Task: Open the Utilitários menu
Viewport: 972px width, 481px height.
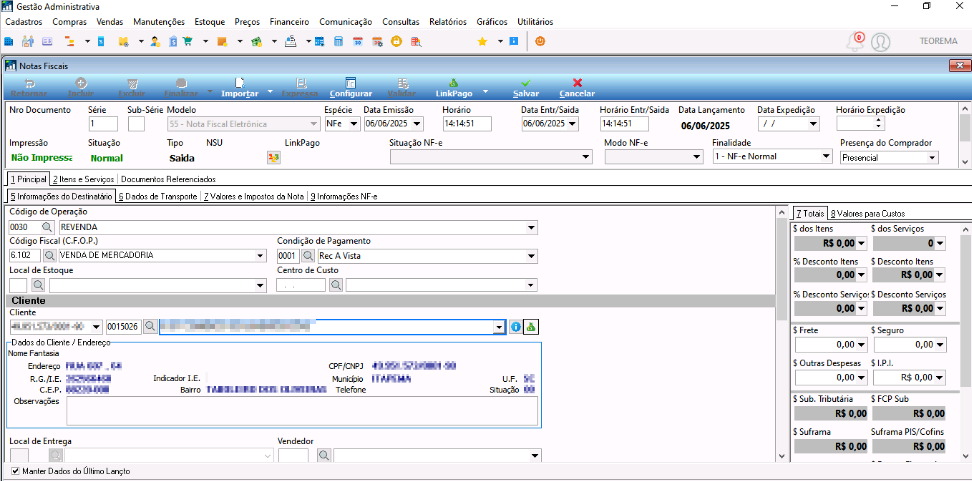Action: [535, 22]
